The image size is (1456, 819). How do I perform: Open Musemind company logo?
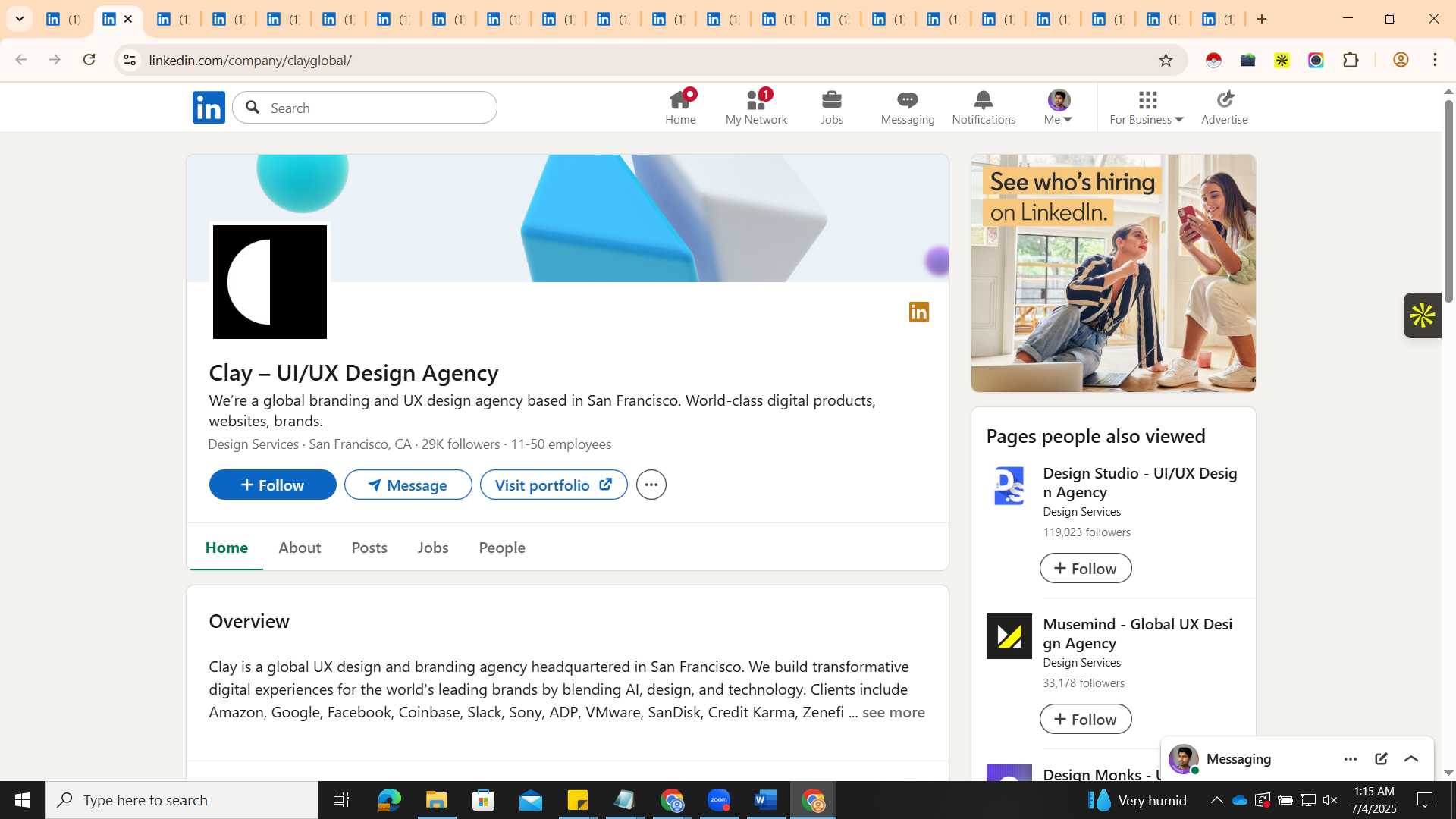pyautogui.click(x=1009, y=636)
